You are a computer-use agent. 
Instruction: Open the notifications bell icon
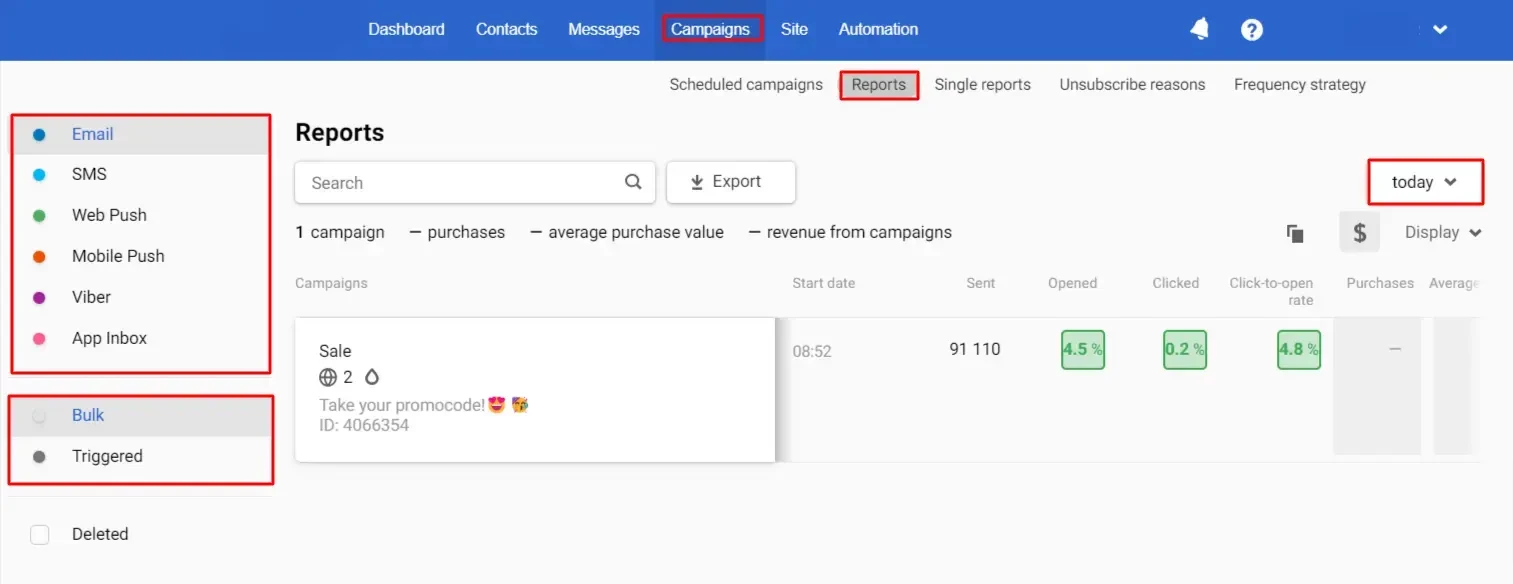(x=1199, y=30)
